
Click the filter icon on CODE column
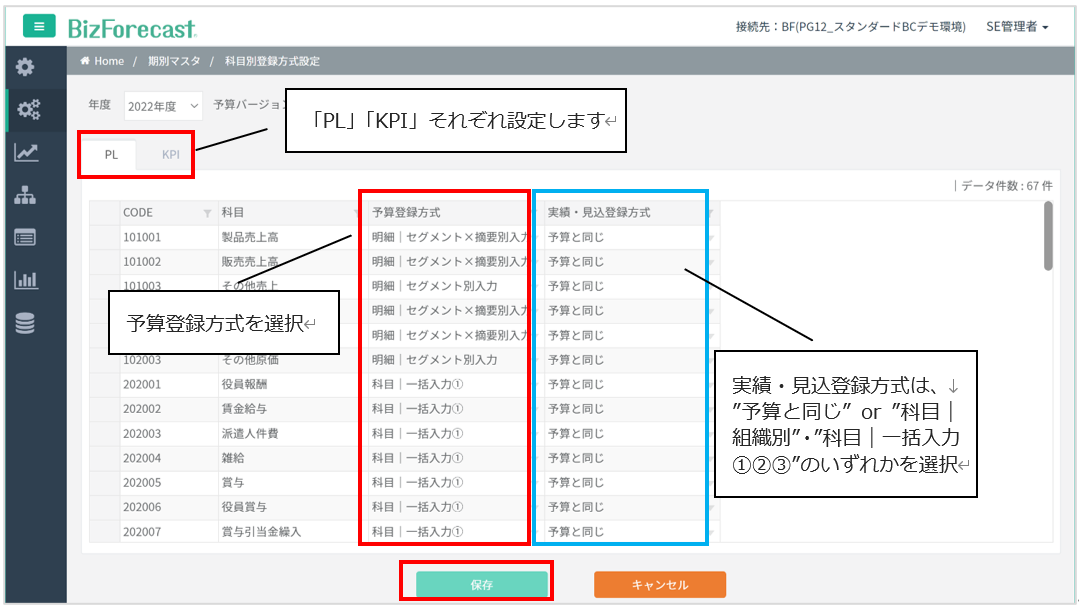(207, 213)
